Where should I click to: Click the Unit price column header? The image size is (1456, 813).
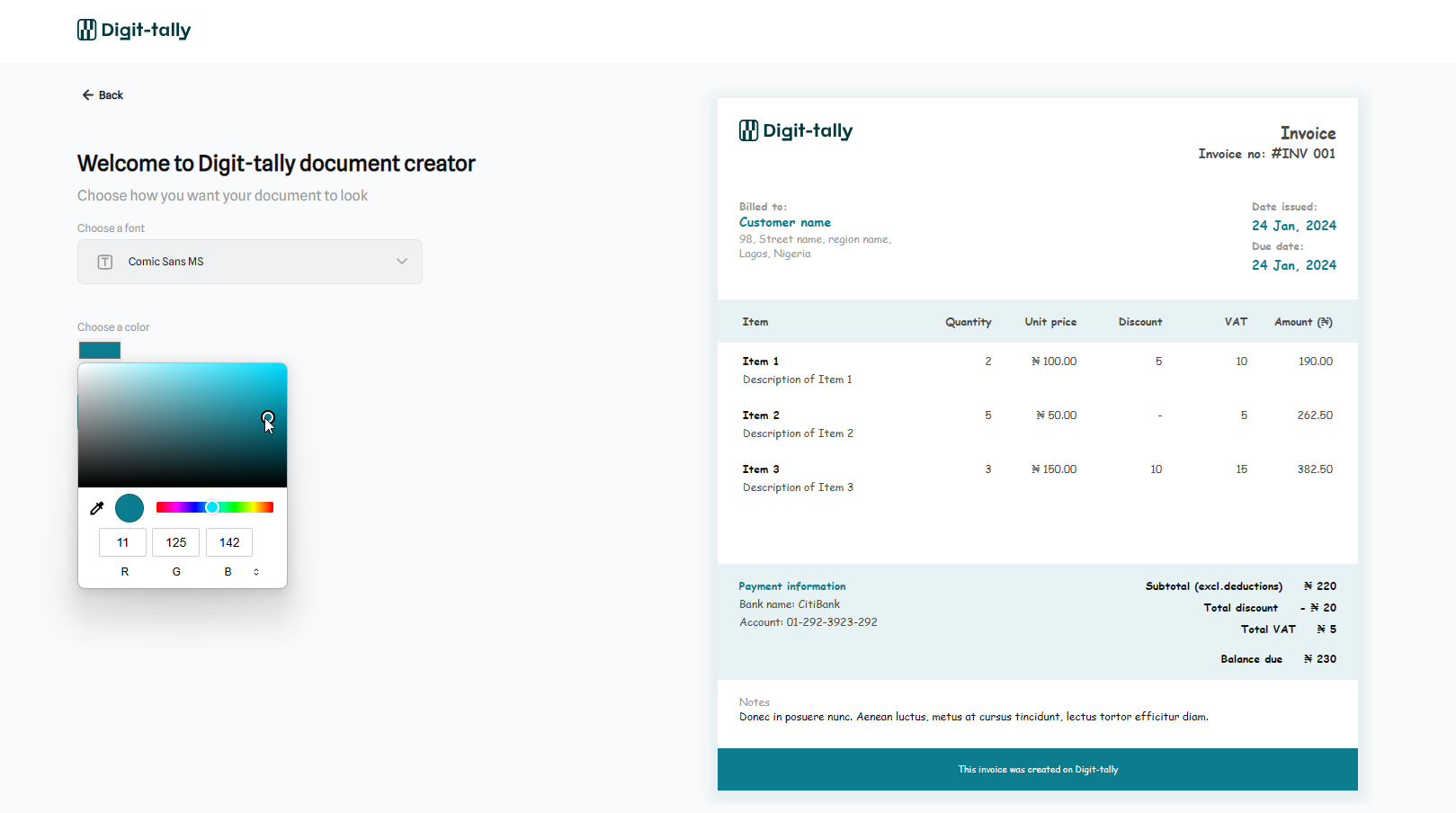click(x=1050, y=322)
